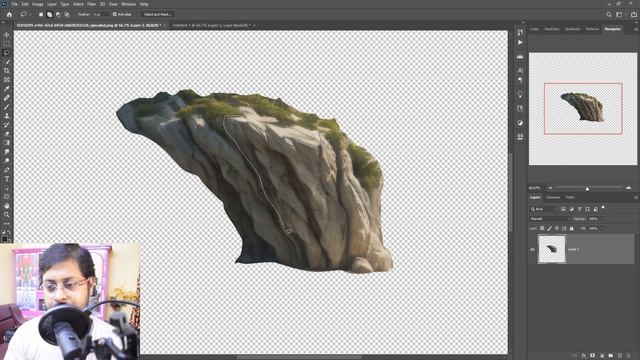Expand the collapsed panel dock arrows
The height and width of the screenshot is (360, 640).
tap(523, 22)
